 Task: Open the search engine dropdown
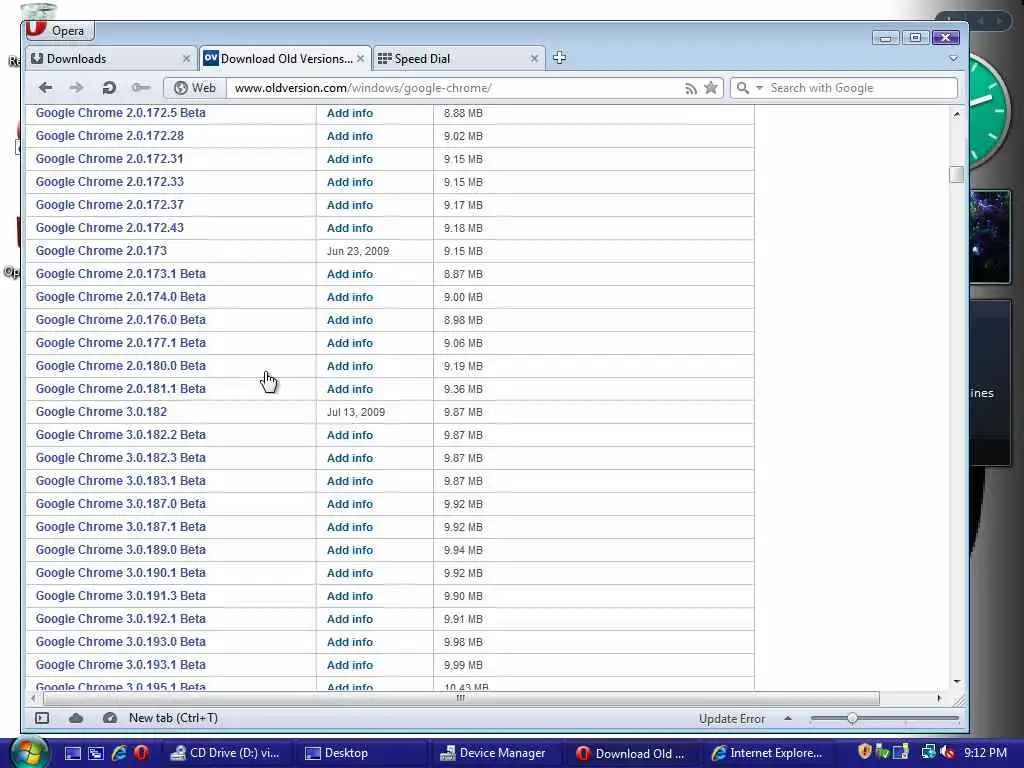[x=759, y=88]
